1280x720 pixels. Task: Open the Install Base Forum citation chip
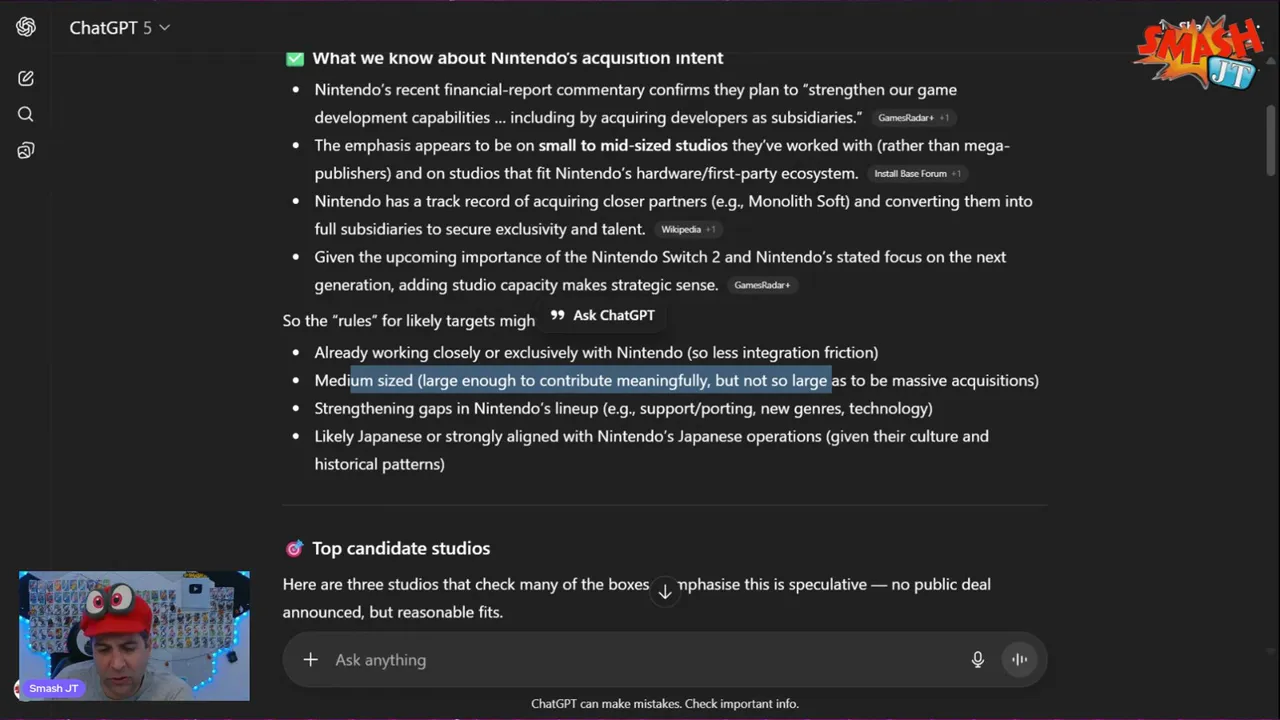click(x=916, y=174)
